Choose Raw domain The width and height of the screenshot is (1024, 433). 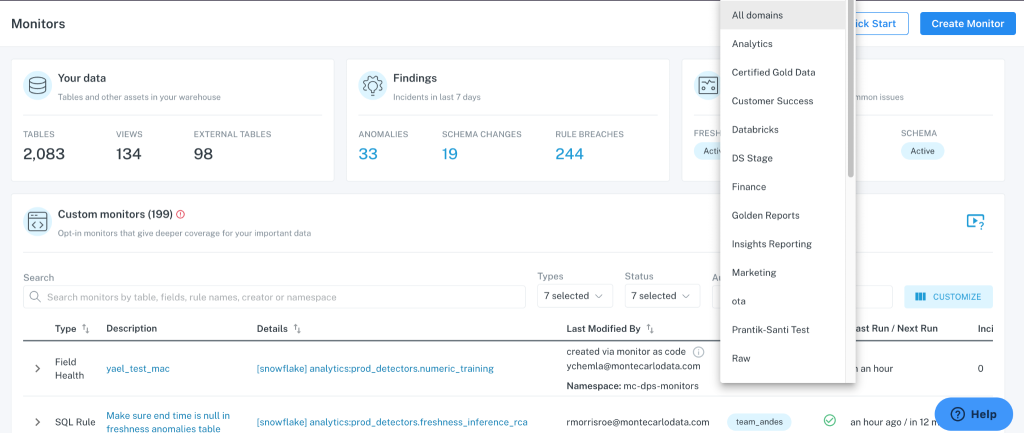(783, 359)
